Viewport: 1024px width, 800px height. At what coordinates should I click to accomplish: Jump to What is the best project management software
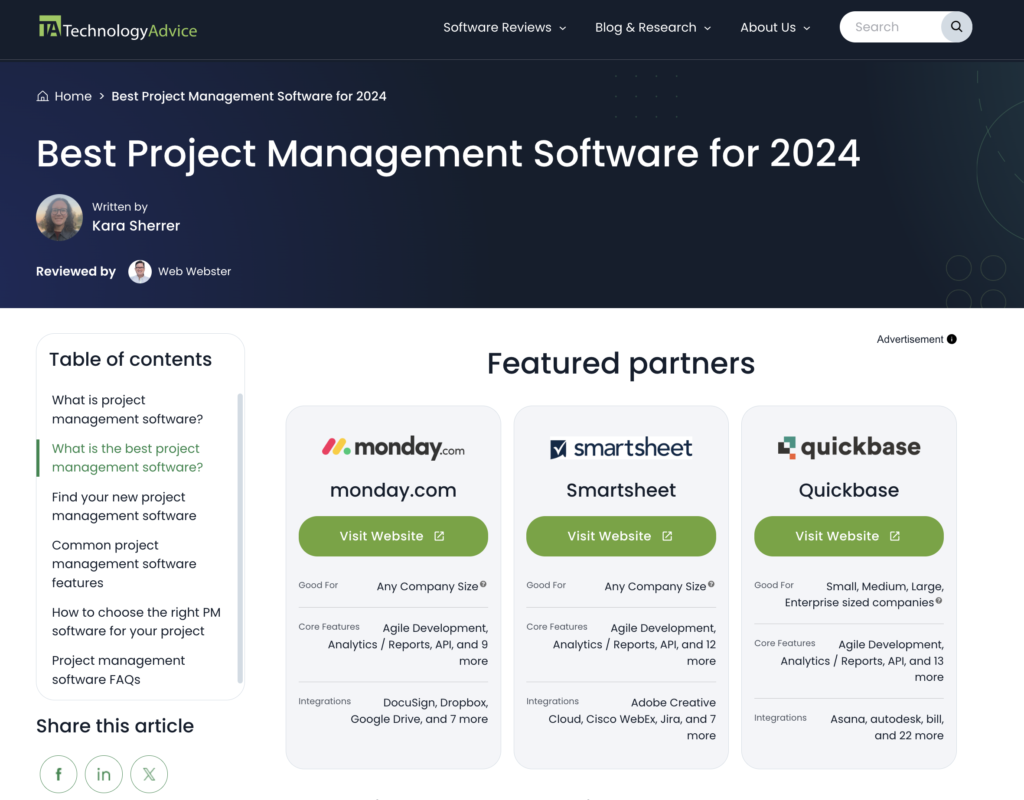tap(127, 458)
